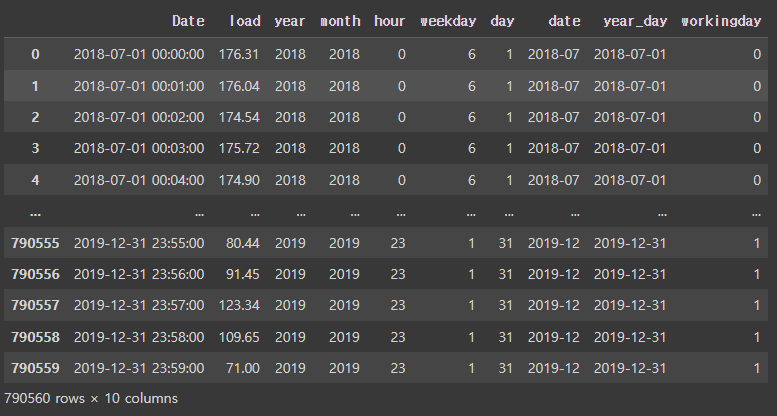Viewport: 777px width, 416px height.
Task: Click the load column header
Action: coord(245,21)
